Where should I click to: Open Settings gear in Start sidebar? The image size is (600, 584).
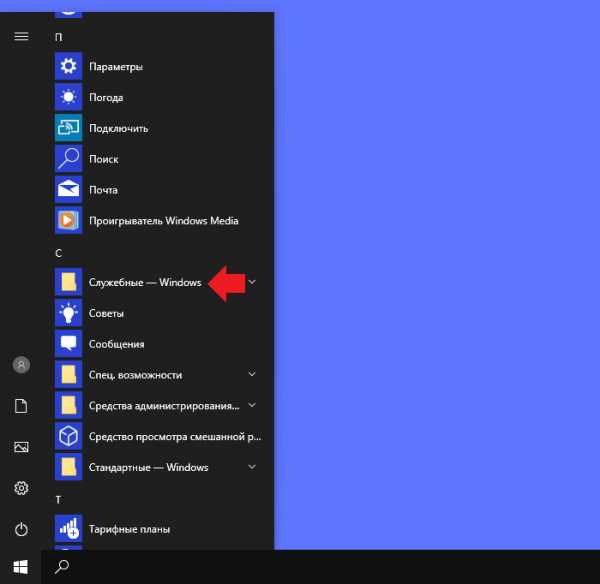tap(21, 488)
